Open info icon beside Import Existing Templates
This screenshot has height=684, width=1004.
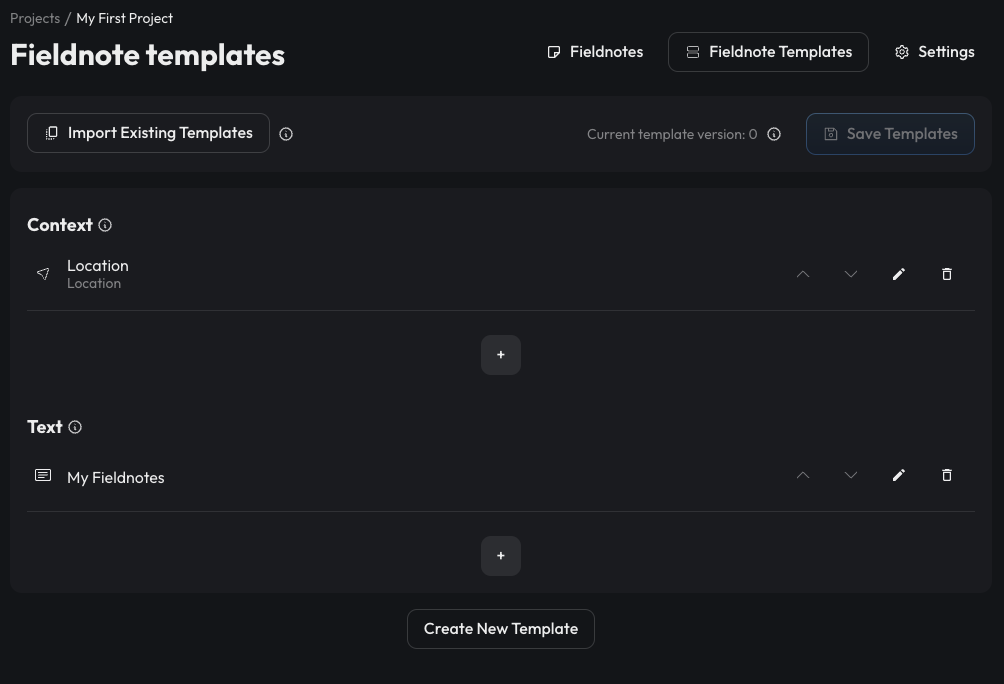tap(286, 134)
